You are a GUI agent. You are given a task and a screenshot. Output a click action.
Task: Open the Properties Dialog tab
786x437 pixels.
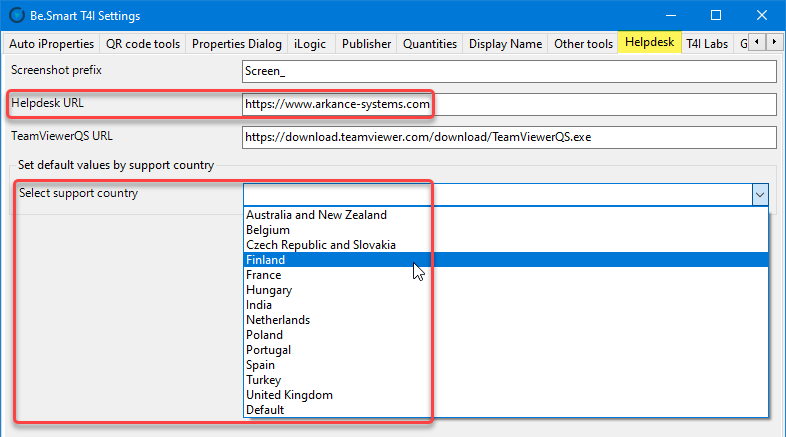tap(237, 44)
